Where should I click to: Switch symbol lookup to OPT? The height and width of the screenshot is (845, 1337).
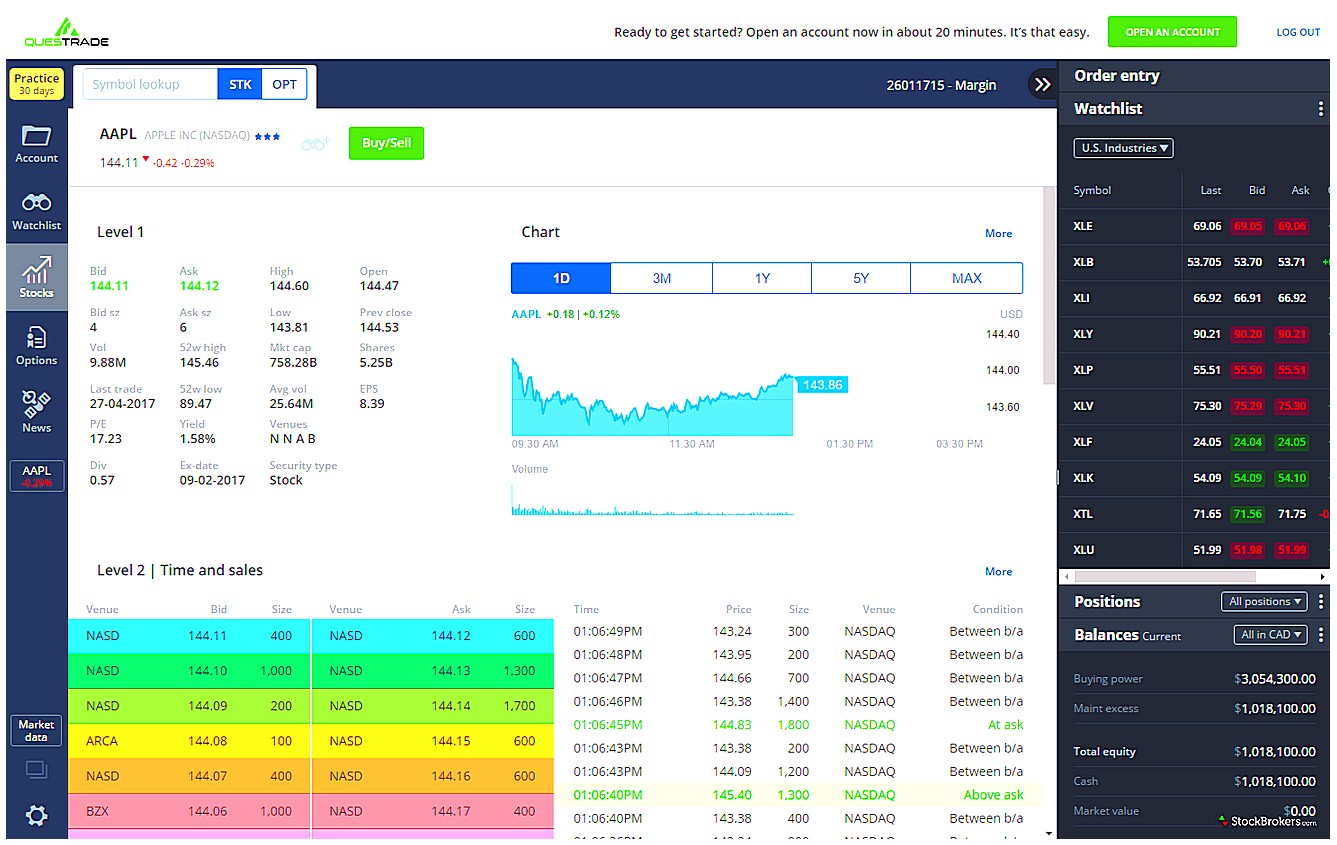[x=285, y=84]
